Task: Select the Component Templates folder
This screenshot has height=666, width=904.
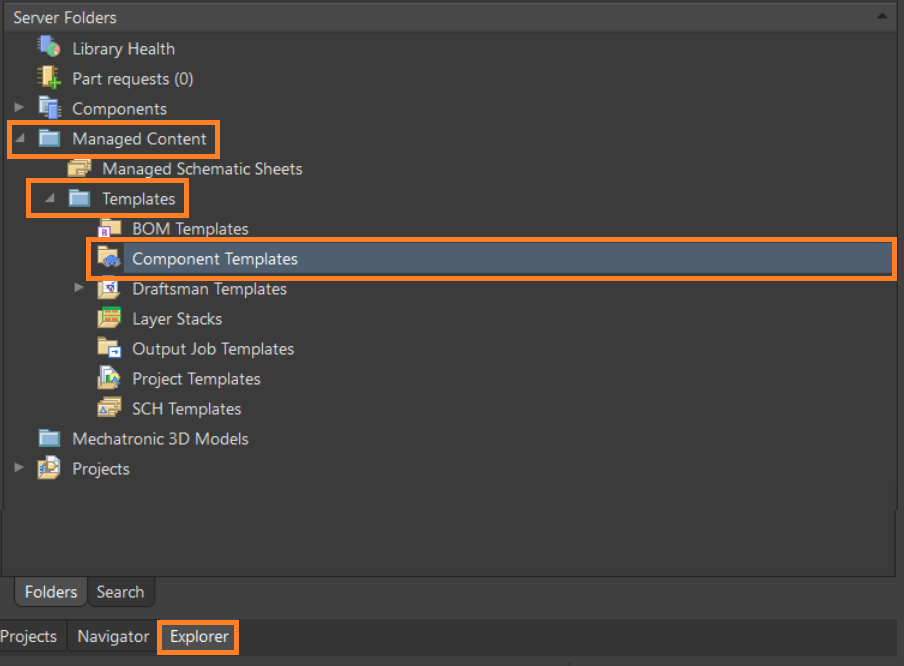Action: (x=215, y=258)
